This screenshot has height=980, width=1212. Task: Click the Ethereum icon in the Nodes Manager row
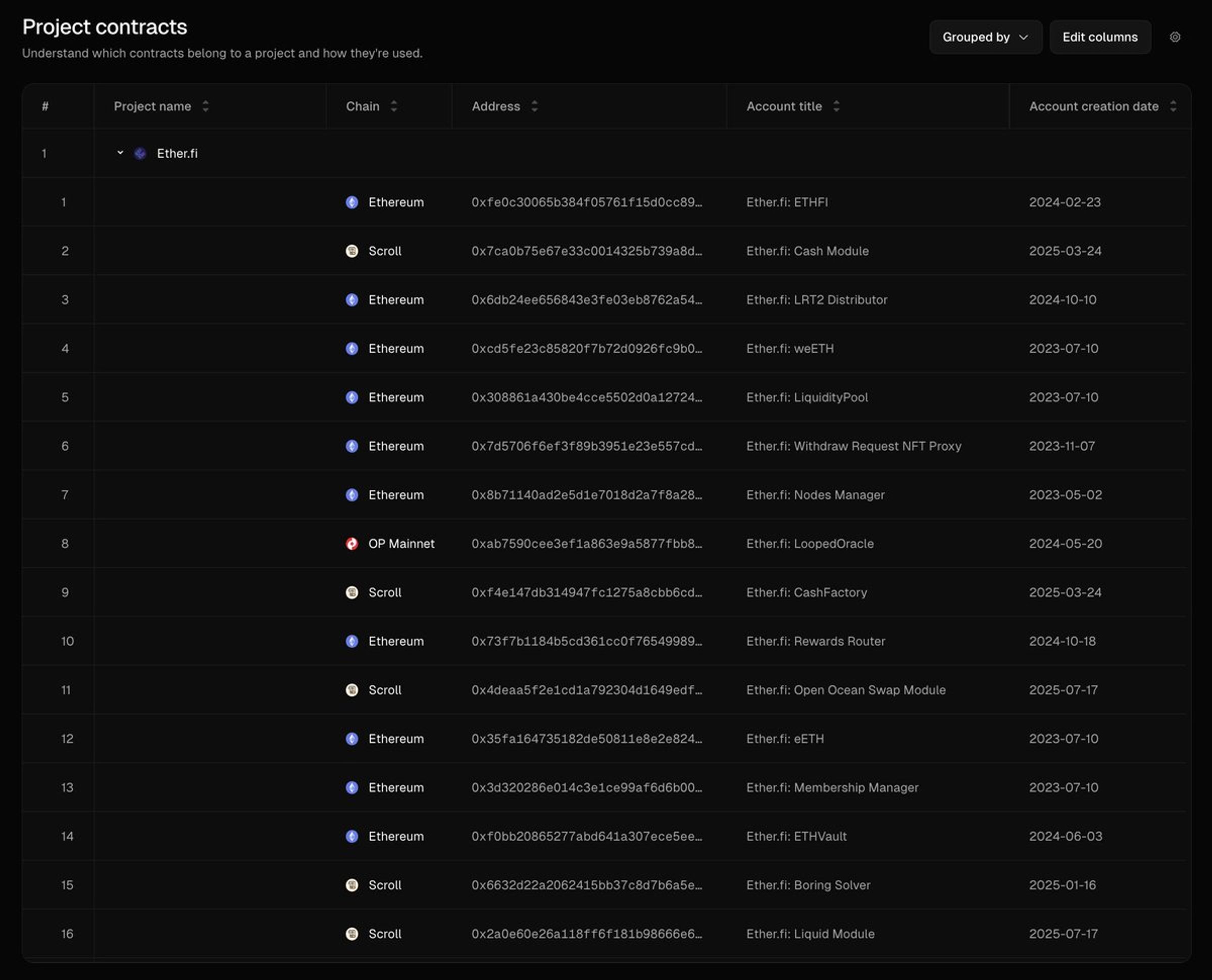tap(351, 495)
